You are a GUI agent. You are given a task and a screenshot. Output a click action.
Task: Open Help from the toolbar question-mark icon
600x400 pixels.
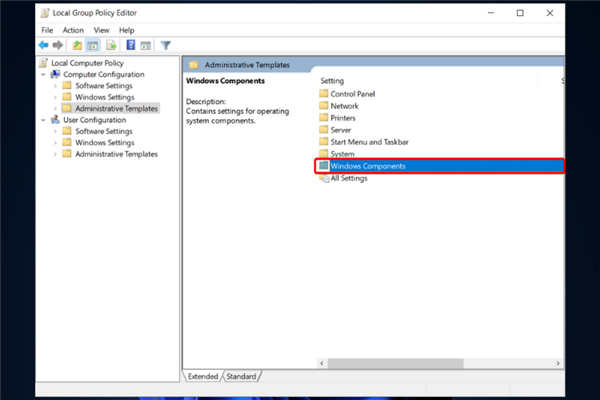click(x=130, y=45)
